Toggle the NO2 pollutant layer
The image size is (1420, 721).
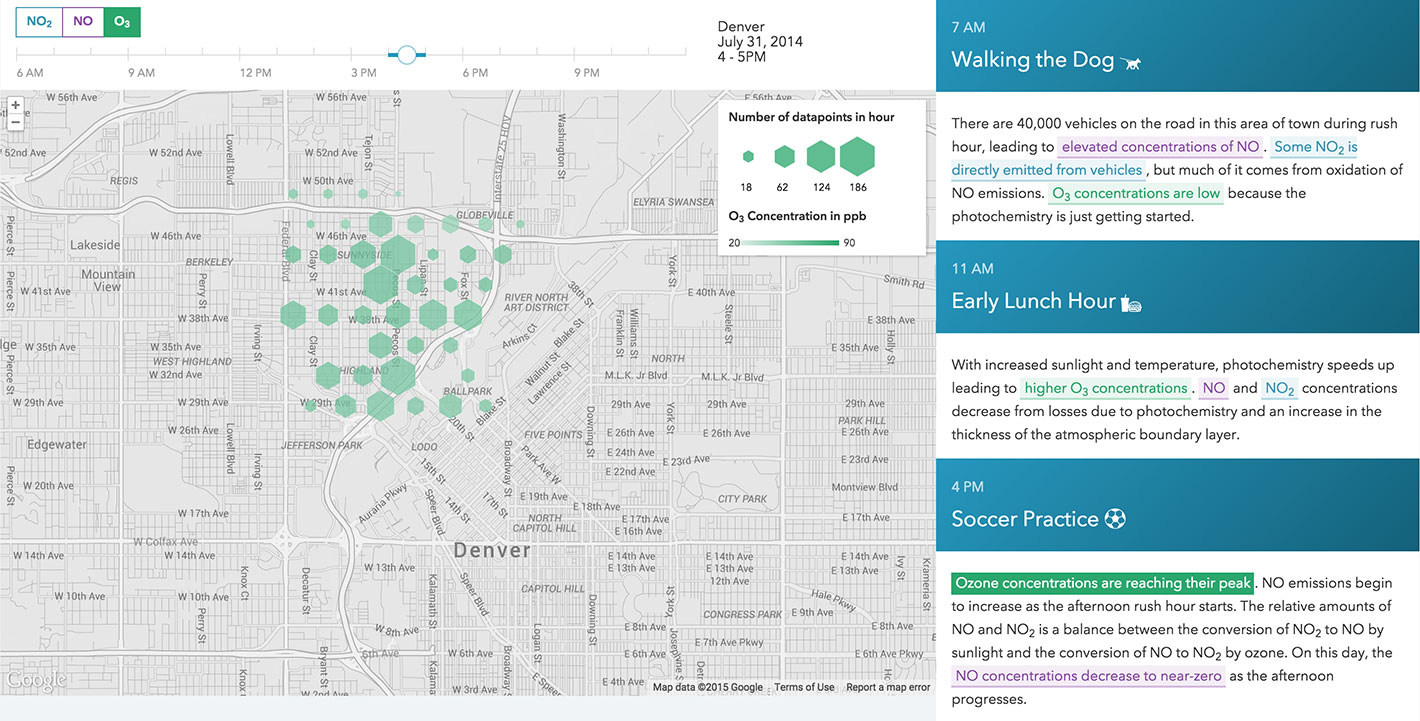39,22
